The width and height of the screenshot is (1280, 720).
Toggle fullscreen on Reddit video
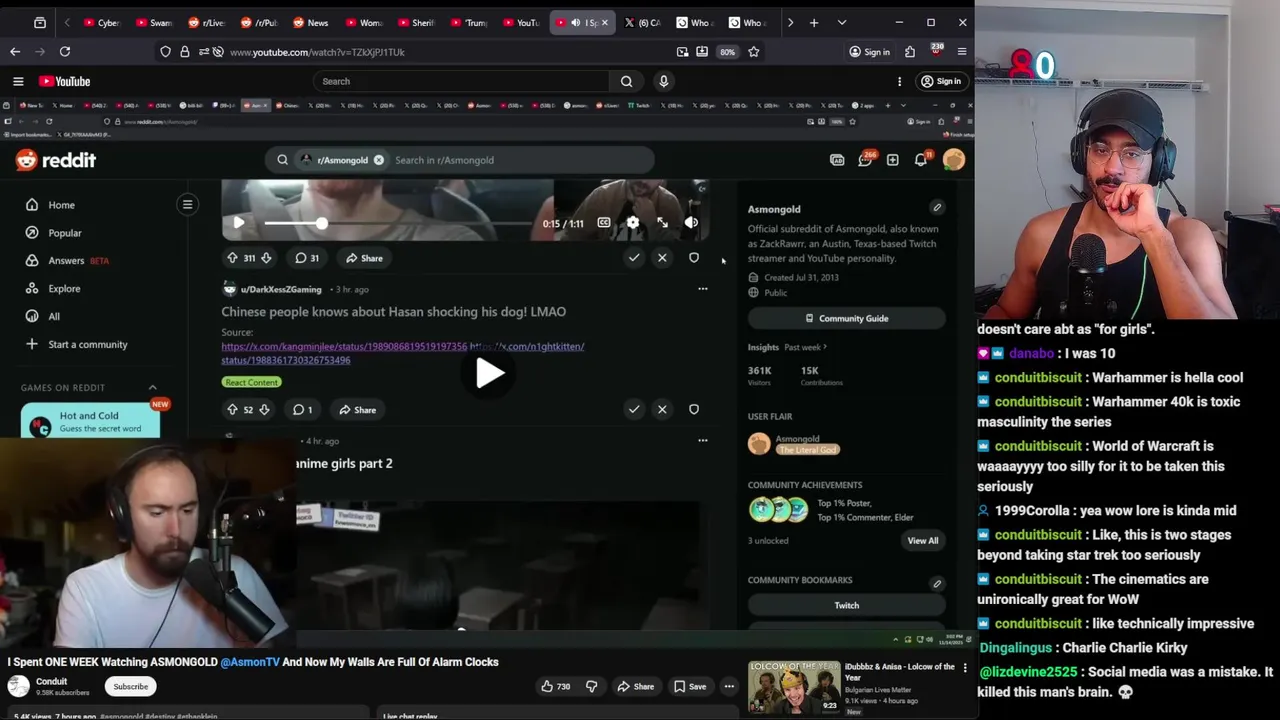662,223
